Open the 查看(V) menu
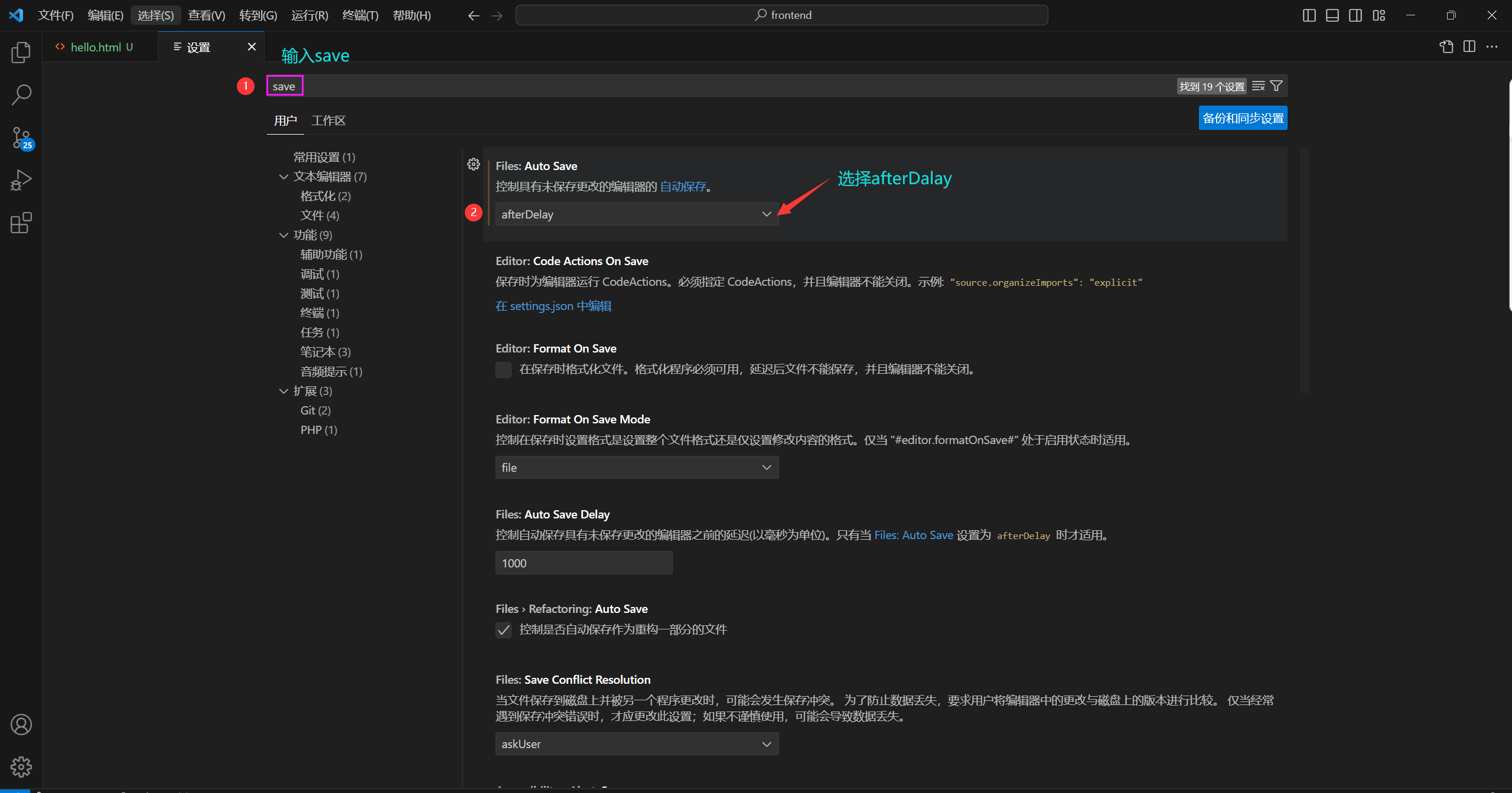This screenshot has width=1512, height=793. pyautogui.click(x=206, y=15)
